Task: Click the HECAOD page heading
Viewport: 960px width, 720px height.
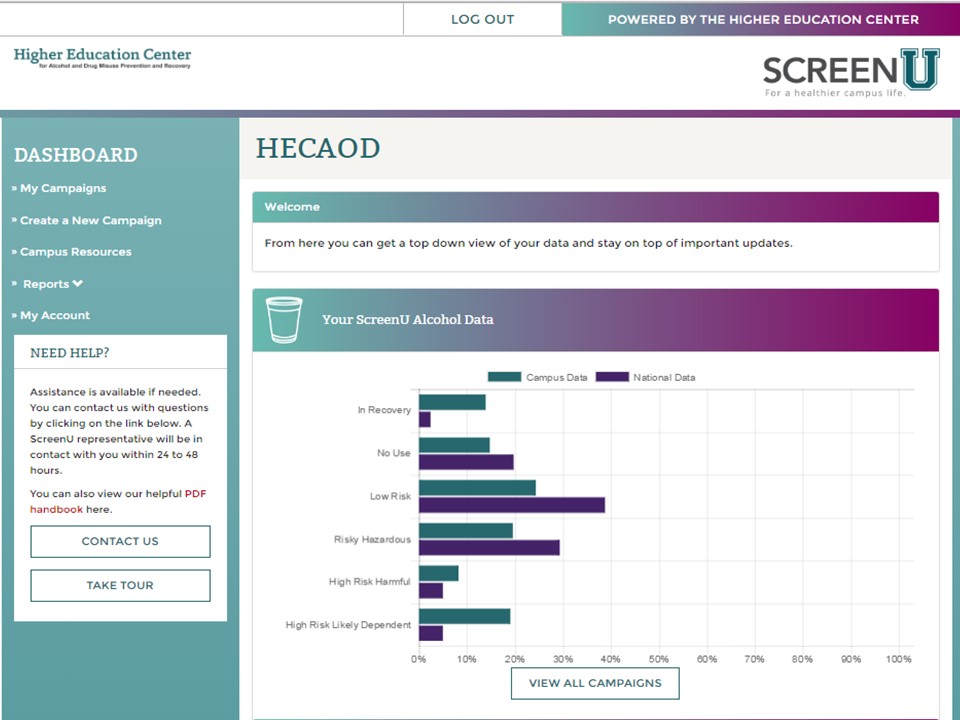Action: pos(318,149)
